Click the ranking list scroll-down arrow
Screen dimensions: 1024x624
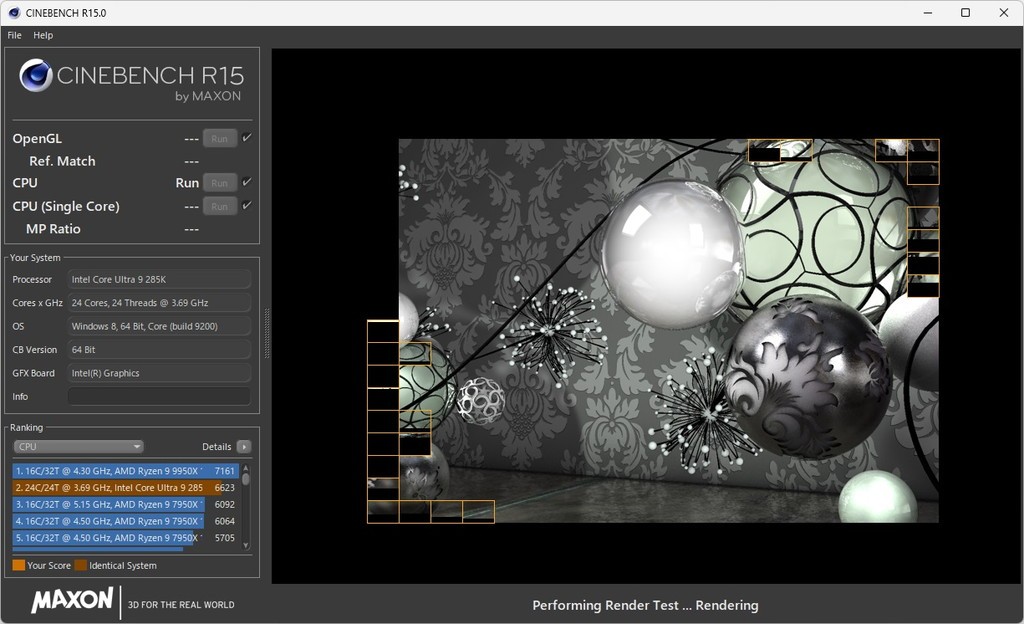[246, 547]
